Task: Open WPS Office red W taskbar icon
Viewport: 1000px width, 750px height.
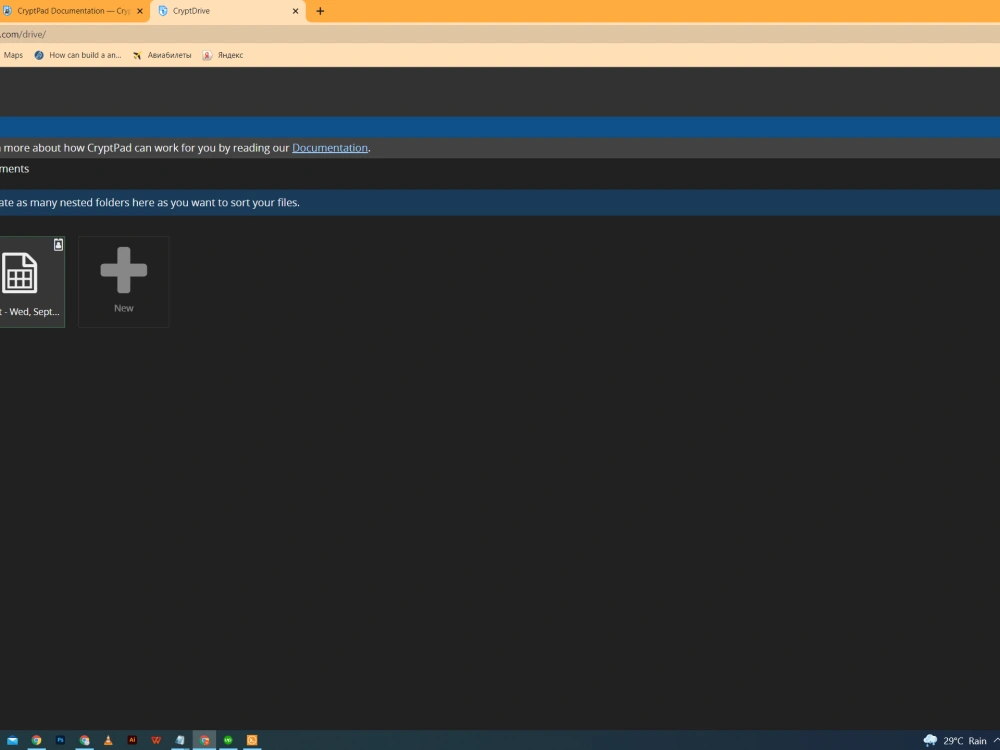Action: pos(156,740)
